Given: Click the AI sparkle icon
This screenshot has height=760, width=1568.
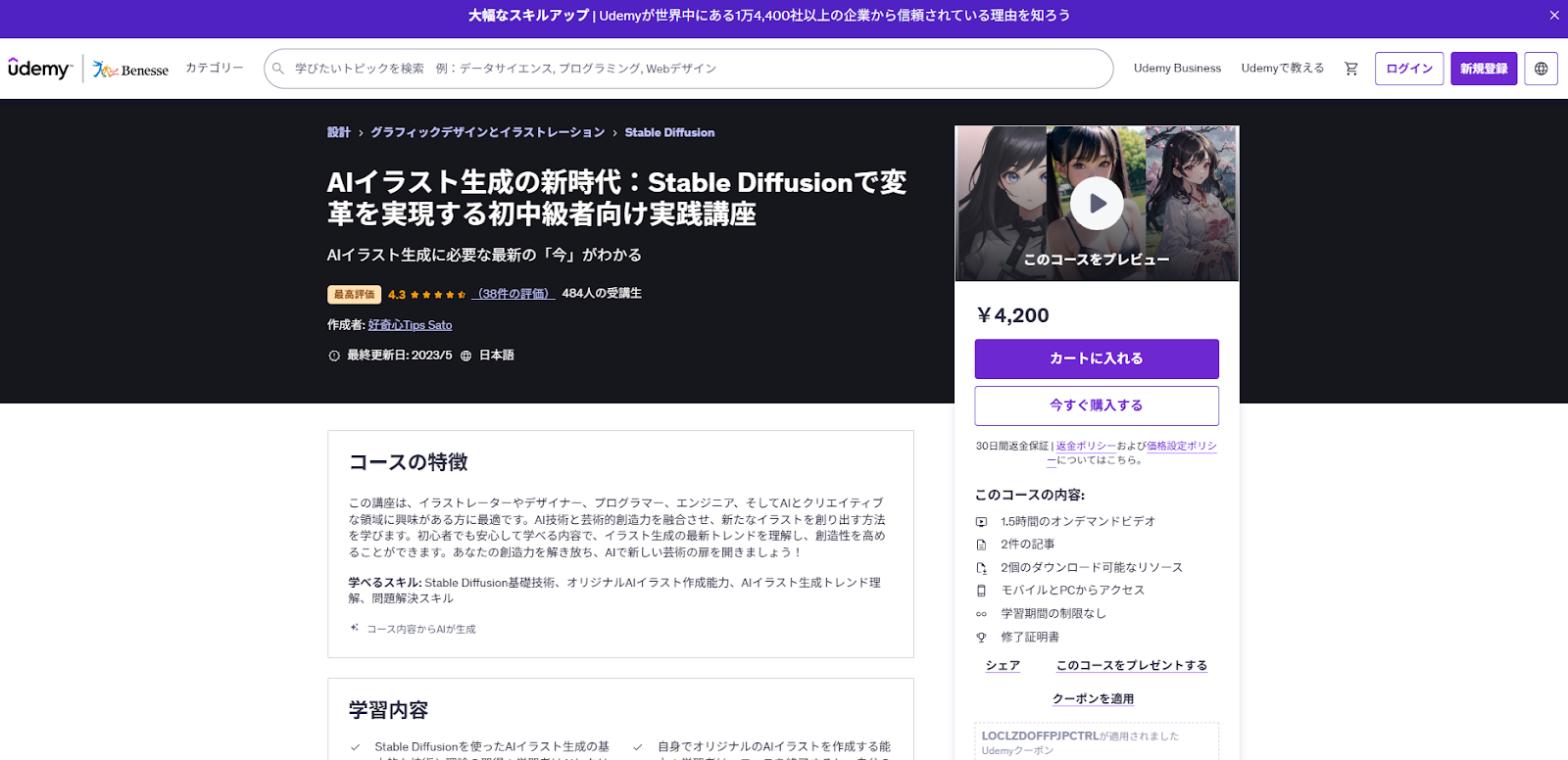Looking at the screenshot, I should [355, 628].
